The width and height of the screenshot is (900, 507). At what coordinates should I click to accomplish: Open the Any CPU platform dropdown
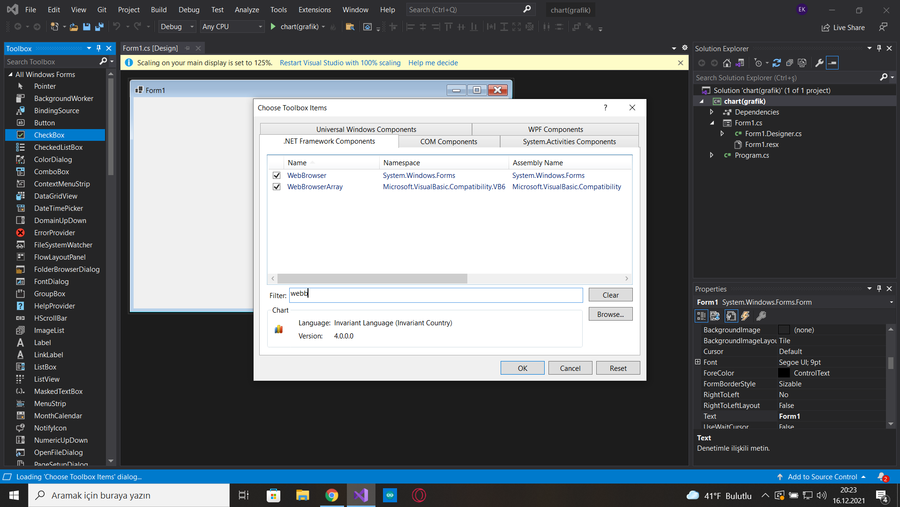click(x=232, y=27)
